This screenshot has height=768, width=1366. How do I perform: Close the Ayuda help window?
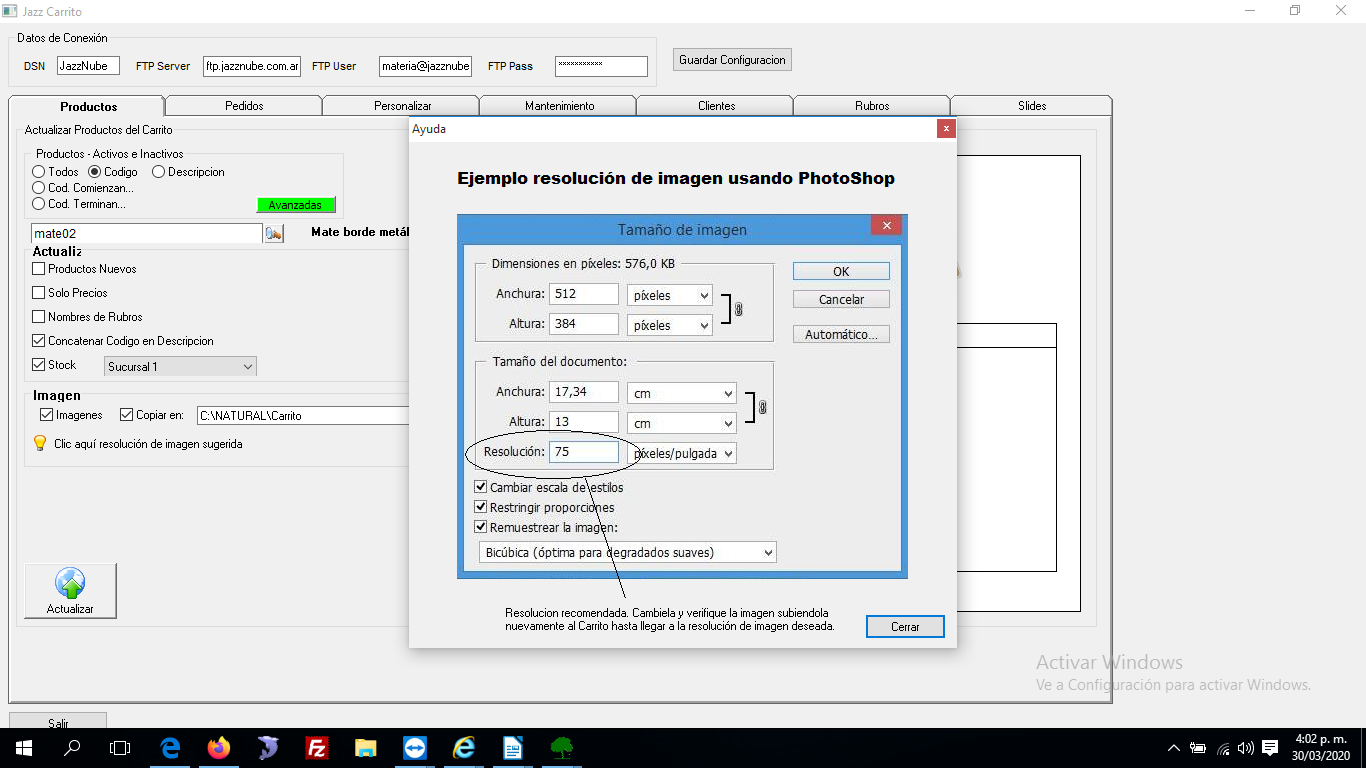946,129
